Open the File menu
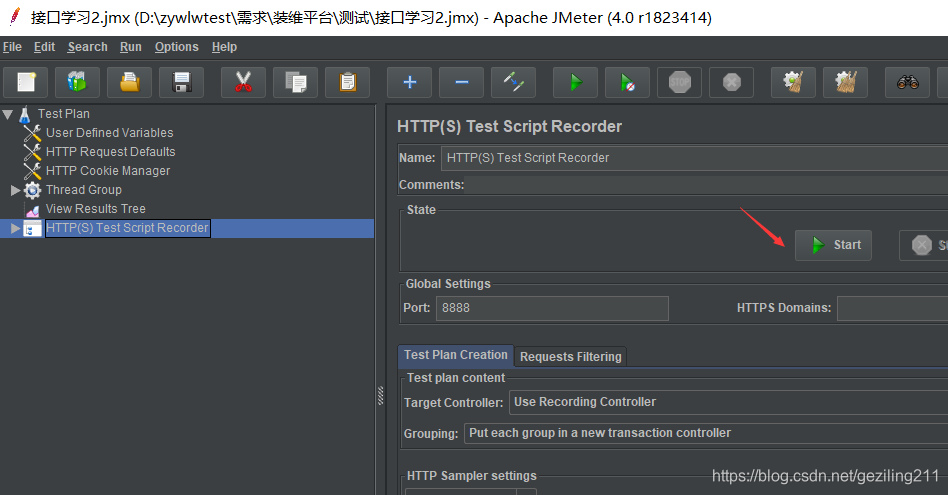 click(x=12, y=47)
